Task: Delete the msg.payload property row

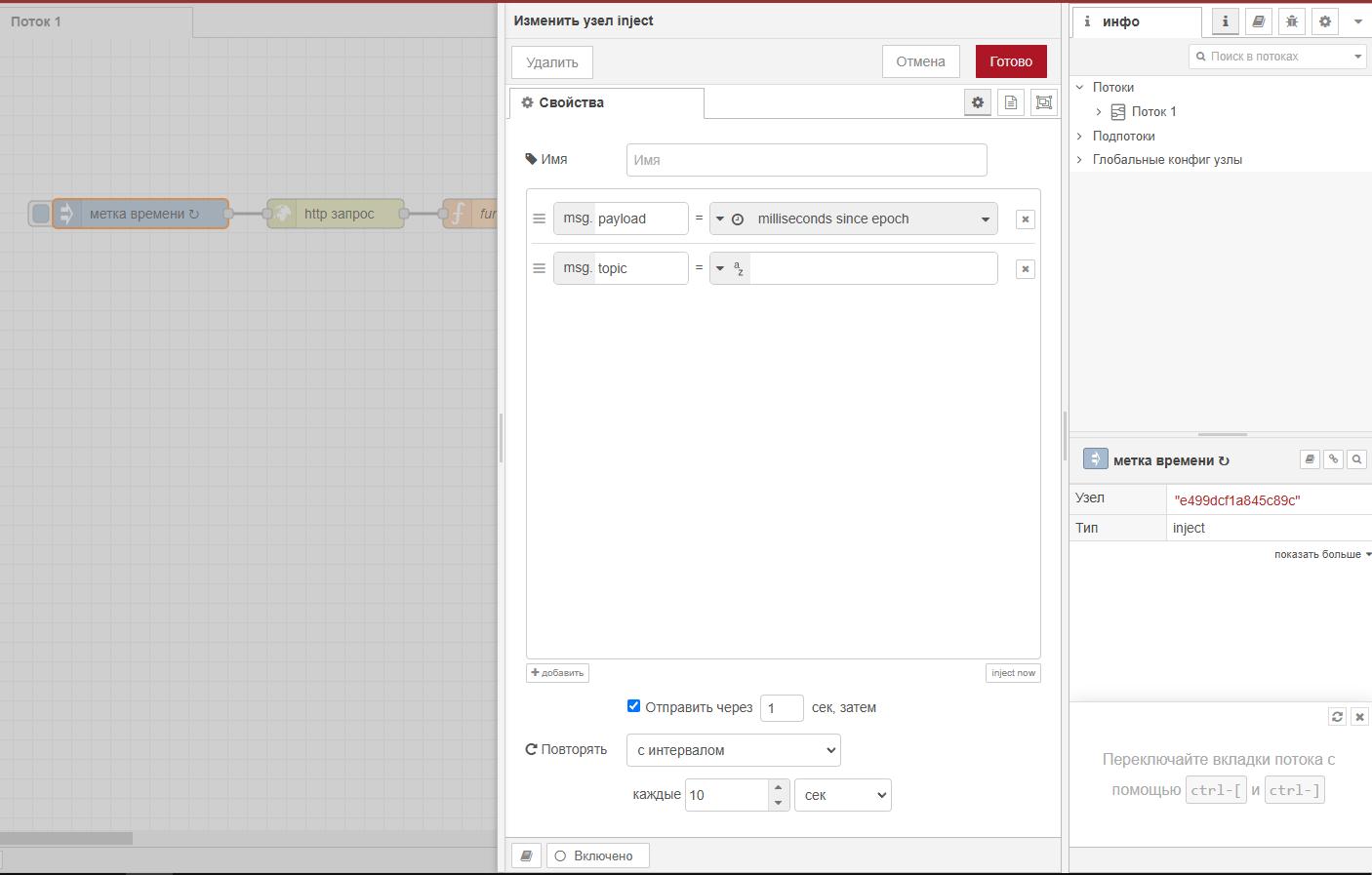Action: 1025,219
